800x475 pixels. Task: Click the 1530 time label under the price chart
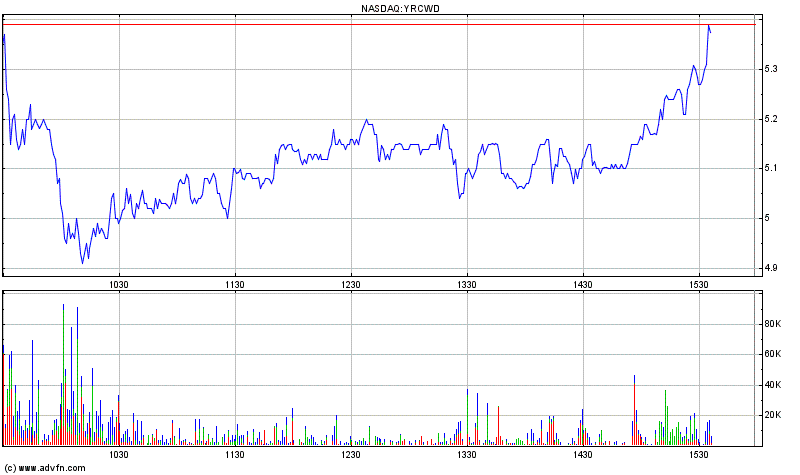tap(698, 284)
